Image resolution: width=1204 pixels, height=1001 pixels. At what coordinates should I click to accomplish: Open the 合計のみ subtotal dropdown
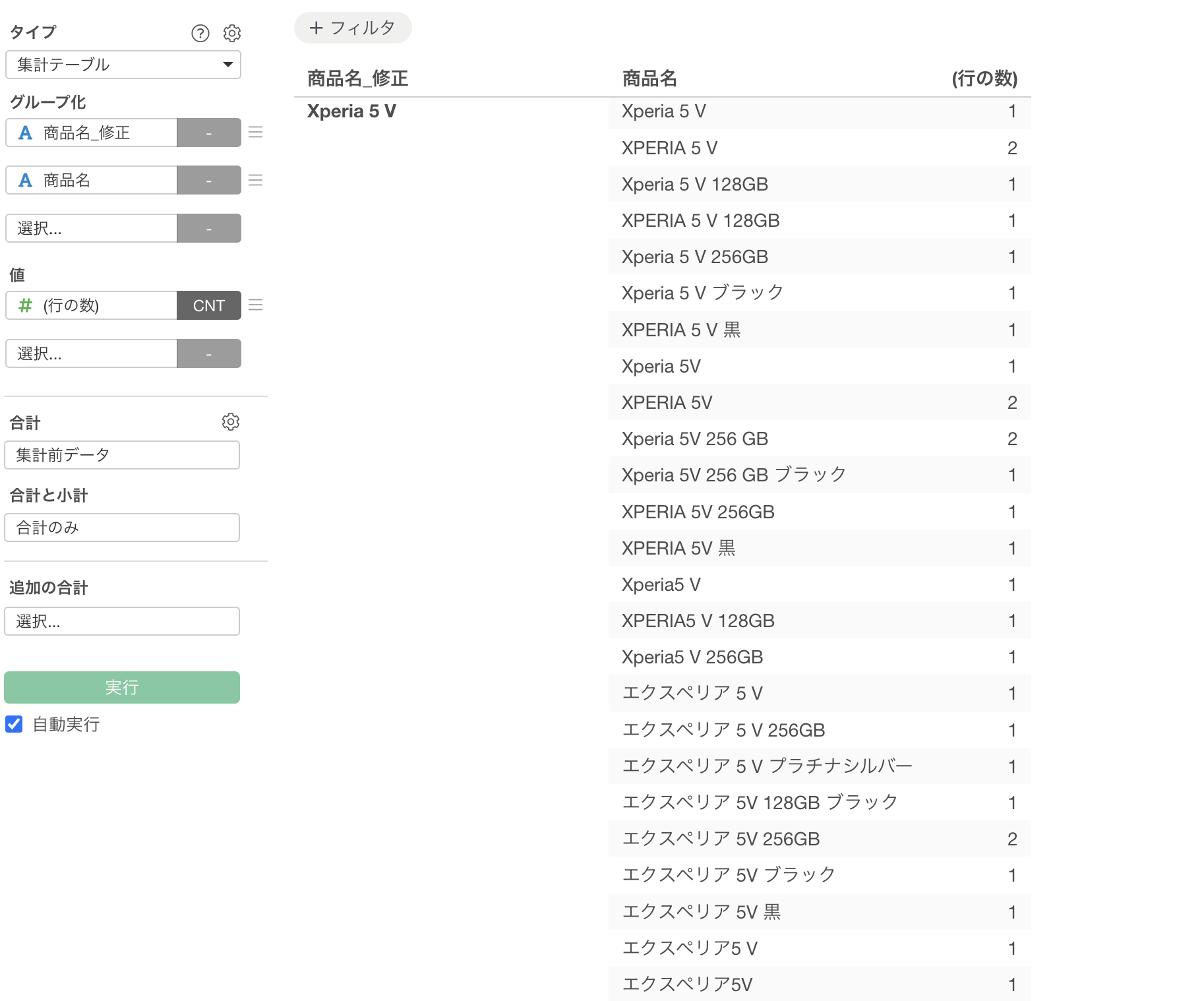pyautogui.click(x=122, y=528)
